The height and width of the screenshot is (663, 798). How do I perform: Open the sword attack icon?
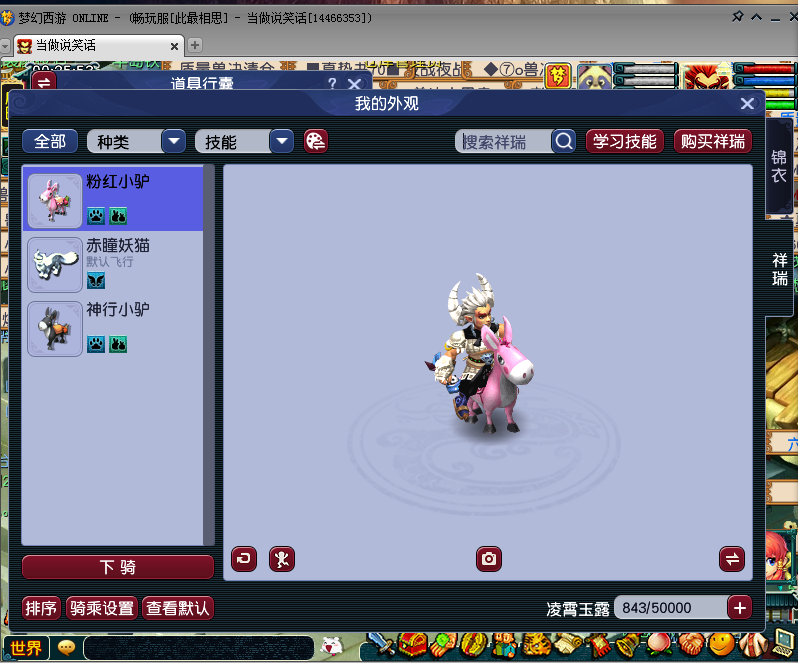coord(382,645)
